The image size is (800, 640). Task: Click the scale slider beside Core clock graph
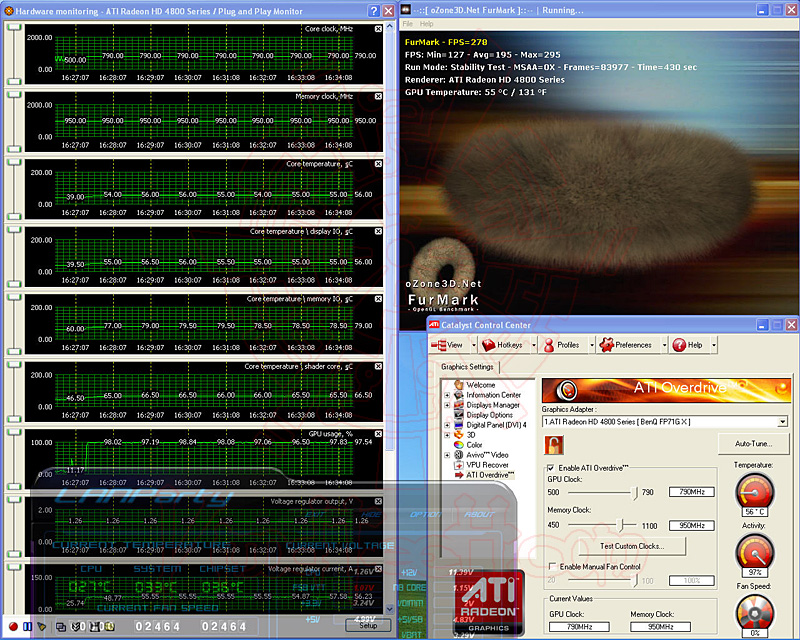click(14, 54)
